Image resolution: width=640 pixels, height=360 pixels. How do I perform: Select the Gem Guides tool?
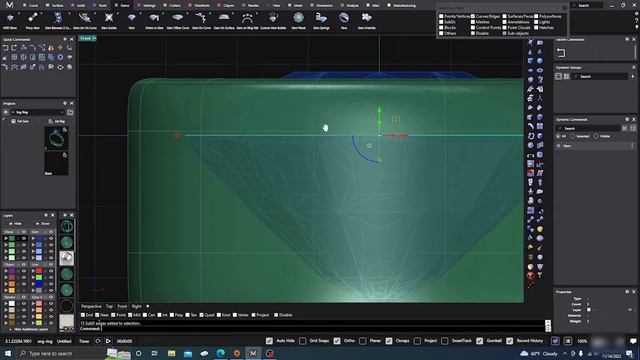coord(109,20)
